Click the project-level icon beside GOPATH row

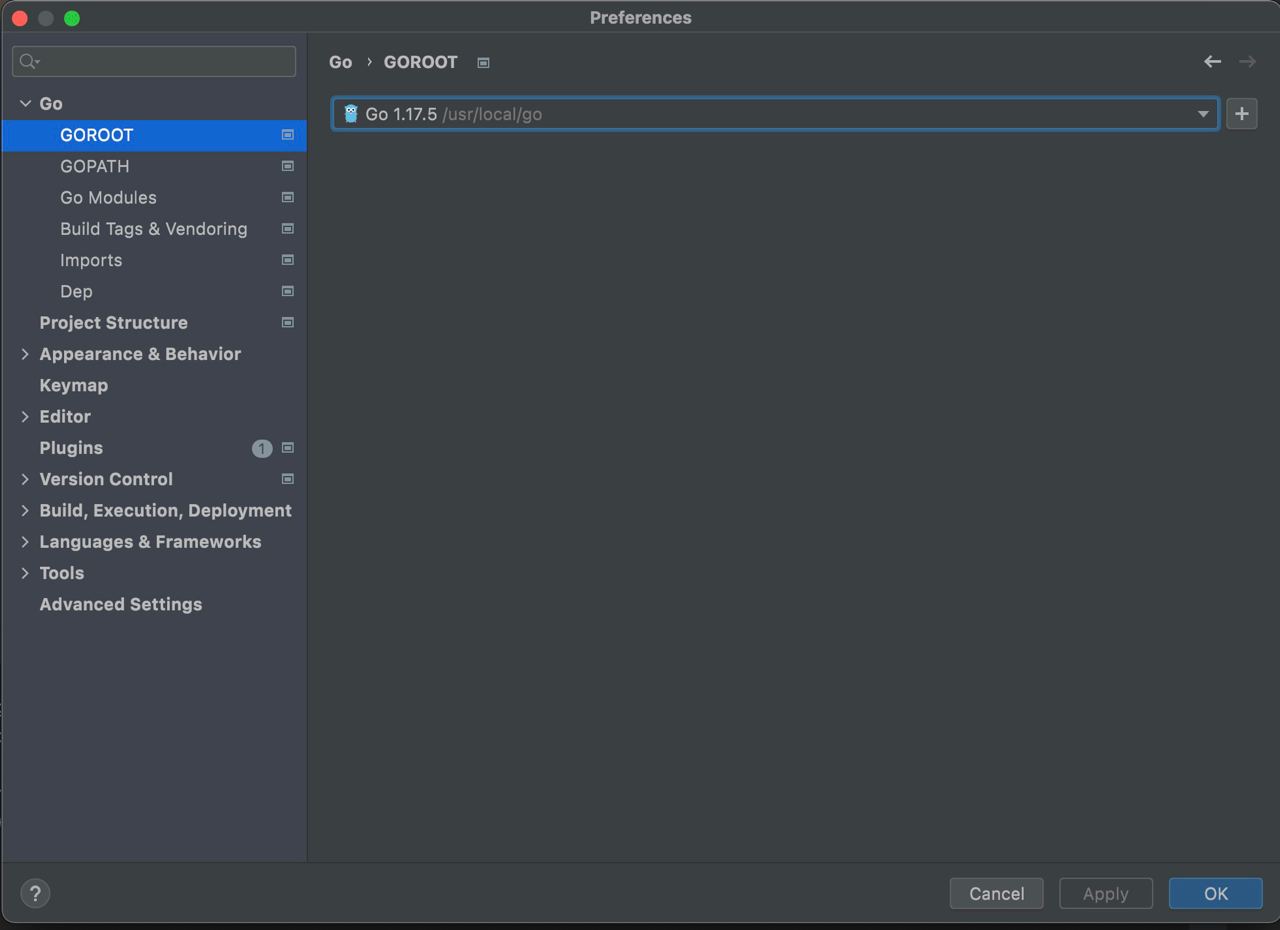287,166
